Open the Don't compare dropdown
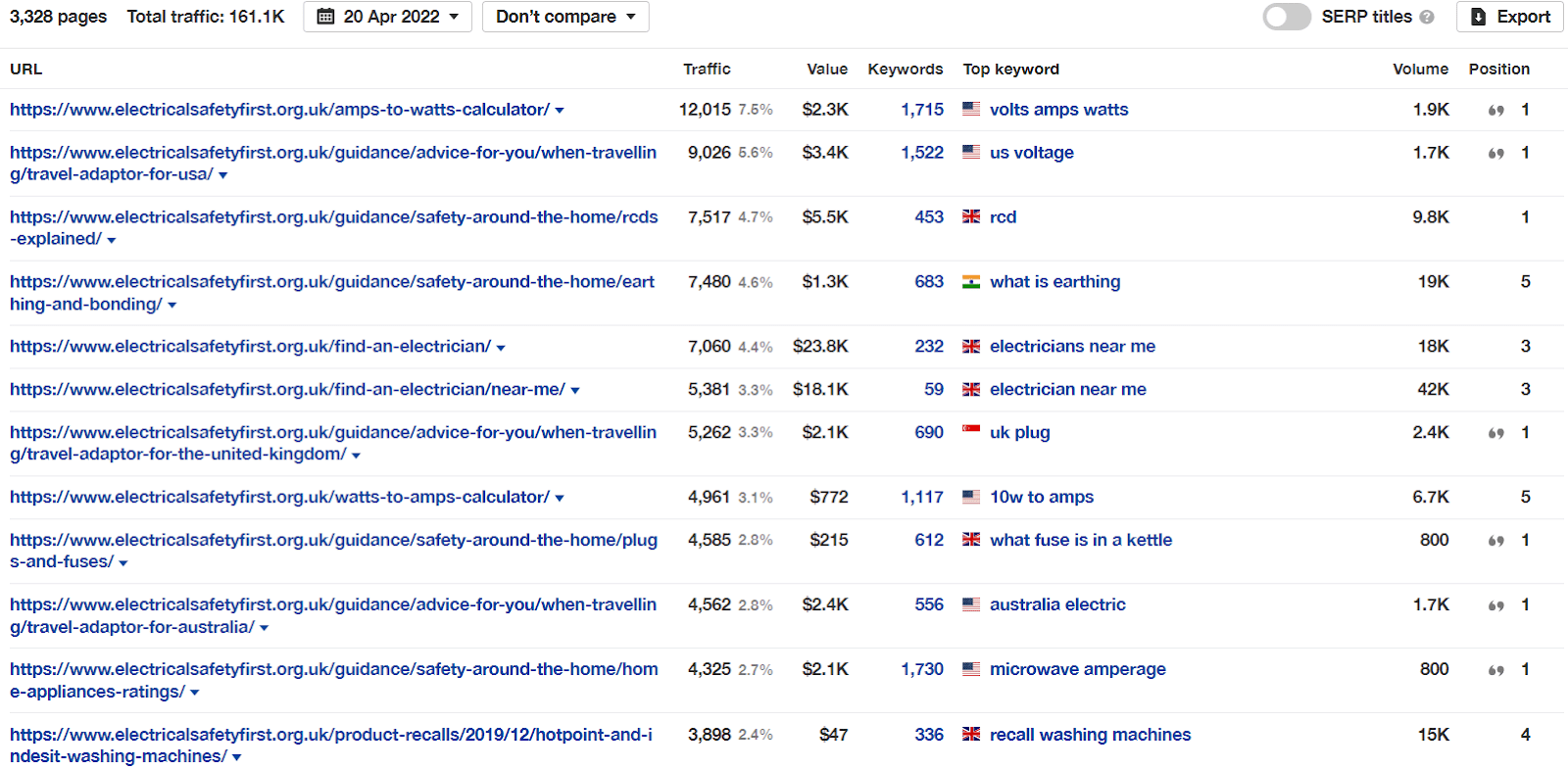This screenshot has width=1568, height=769. pyautogui.click(x=565, y=17)
